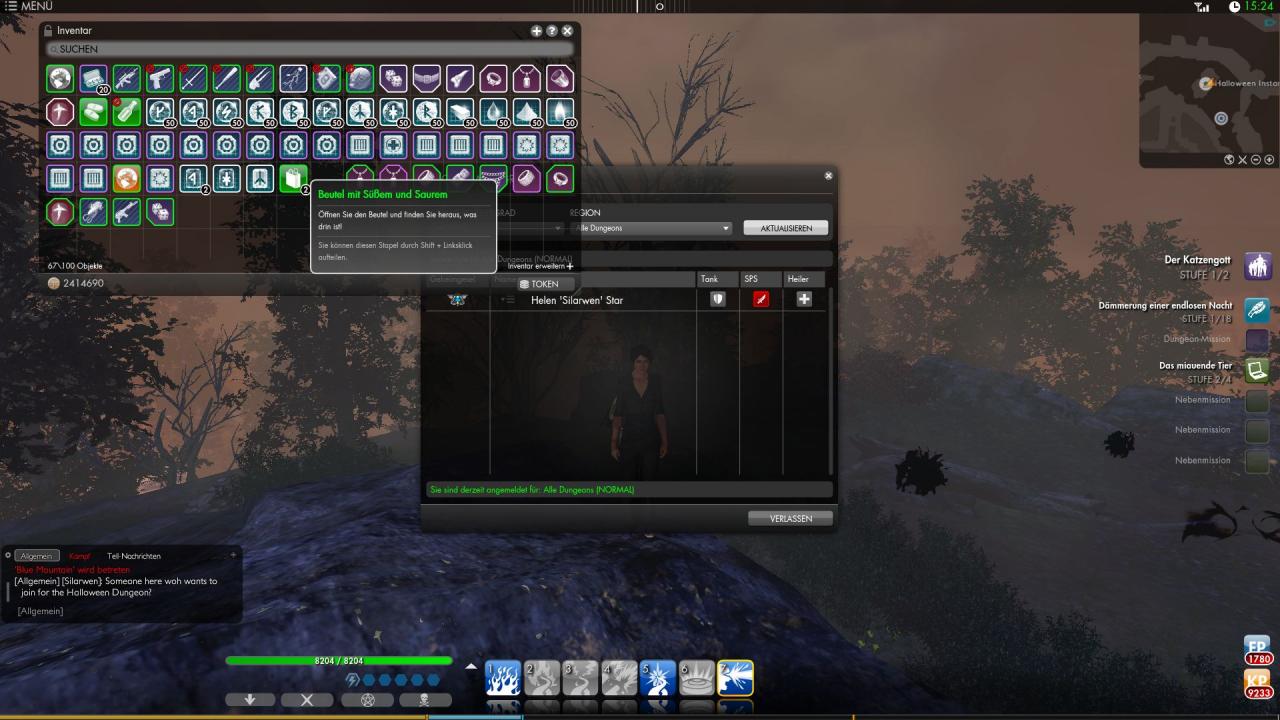The height and width of the screenshot is (720, 1280).
Task: Click the empty Dungeon-Mission slot
Action: 1257,340
